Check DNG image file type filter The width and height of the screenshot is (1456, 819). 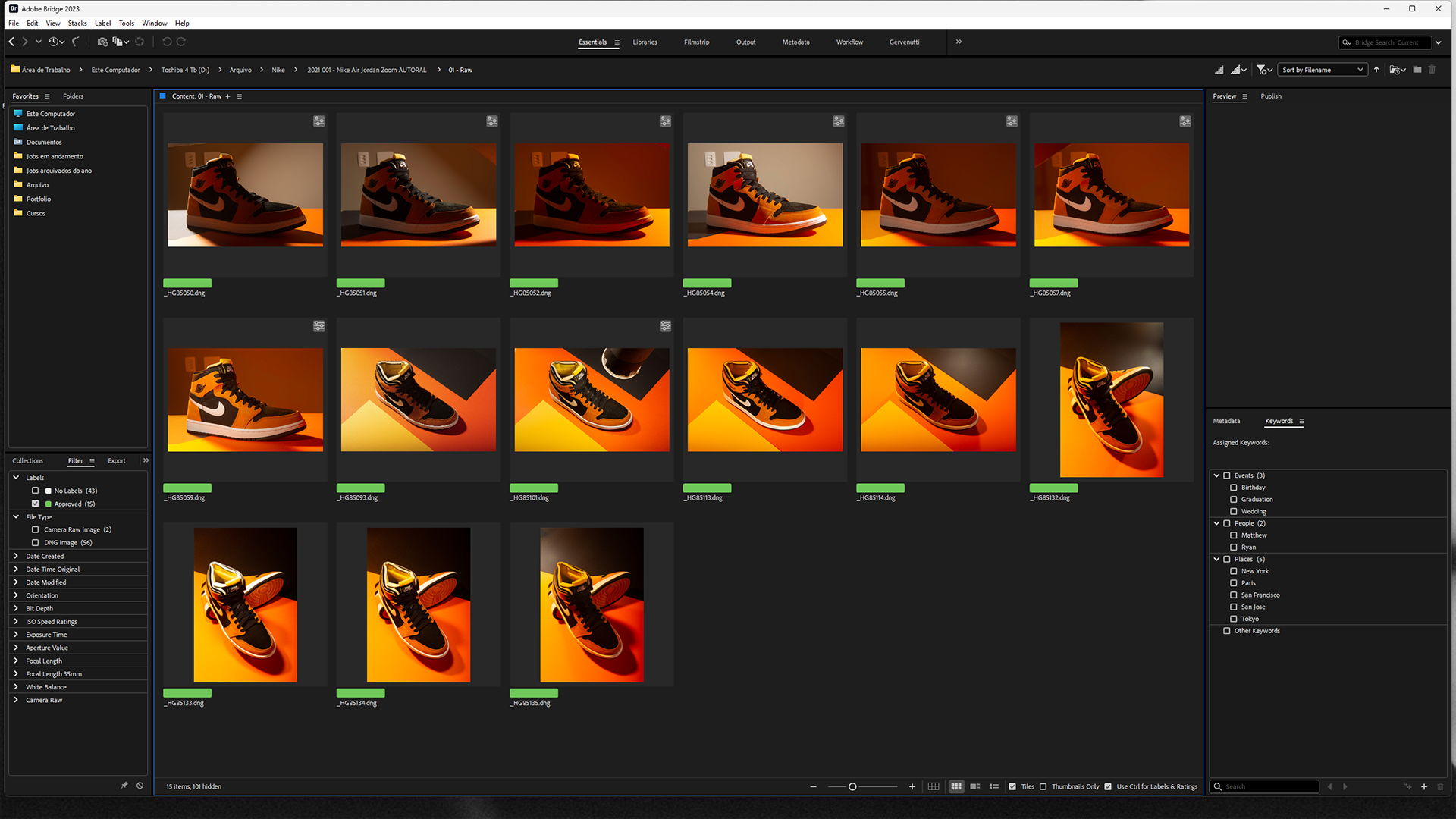35,542
